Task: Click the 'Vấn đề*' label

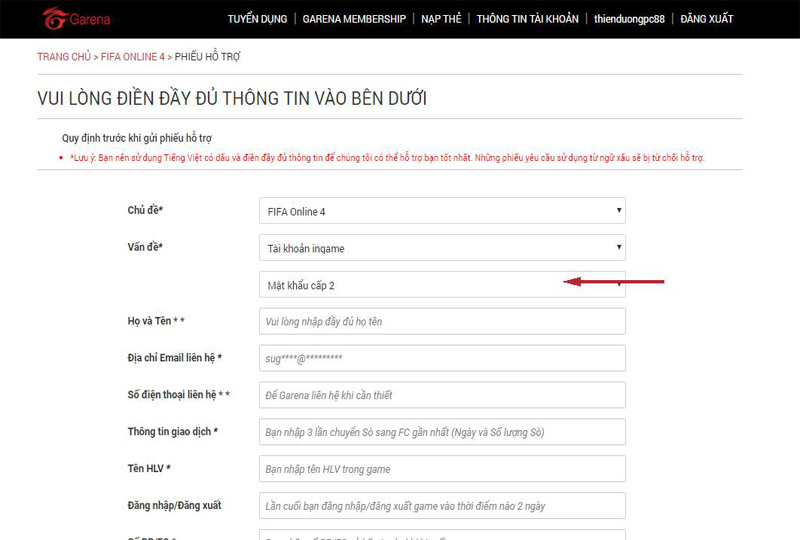Action: (145, 247)
